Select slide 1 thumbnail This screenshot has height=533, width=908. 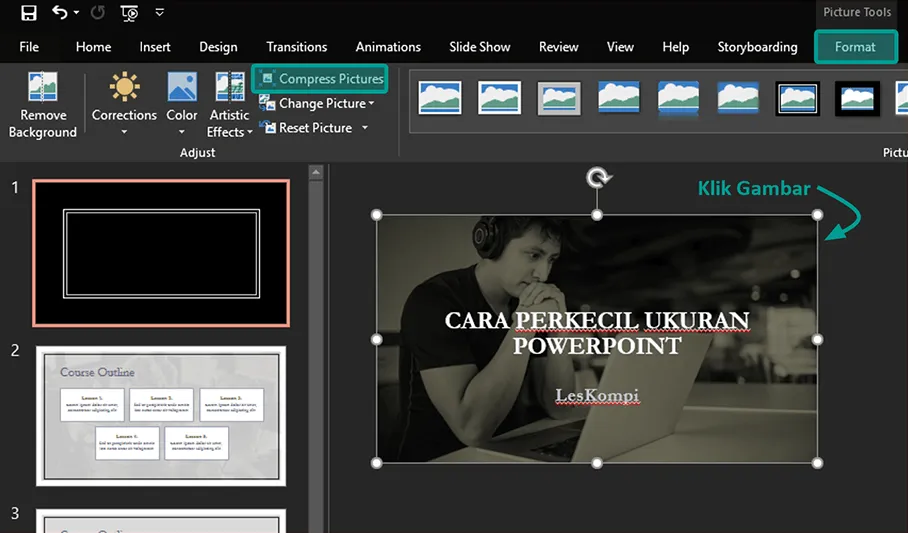tap(161, 253)
